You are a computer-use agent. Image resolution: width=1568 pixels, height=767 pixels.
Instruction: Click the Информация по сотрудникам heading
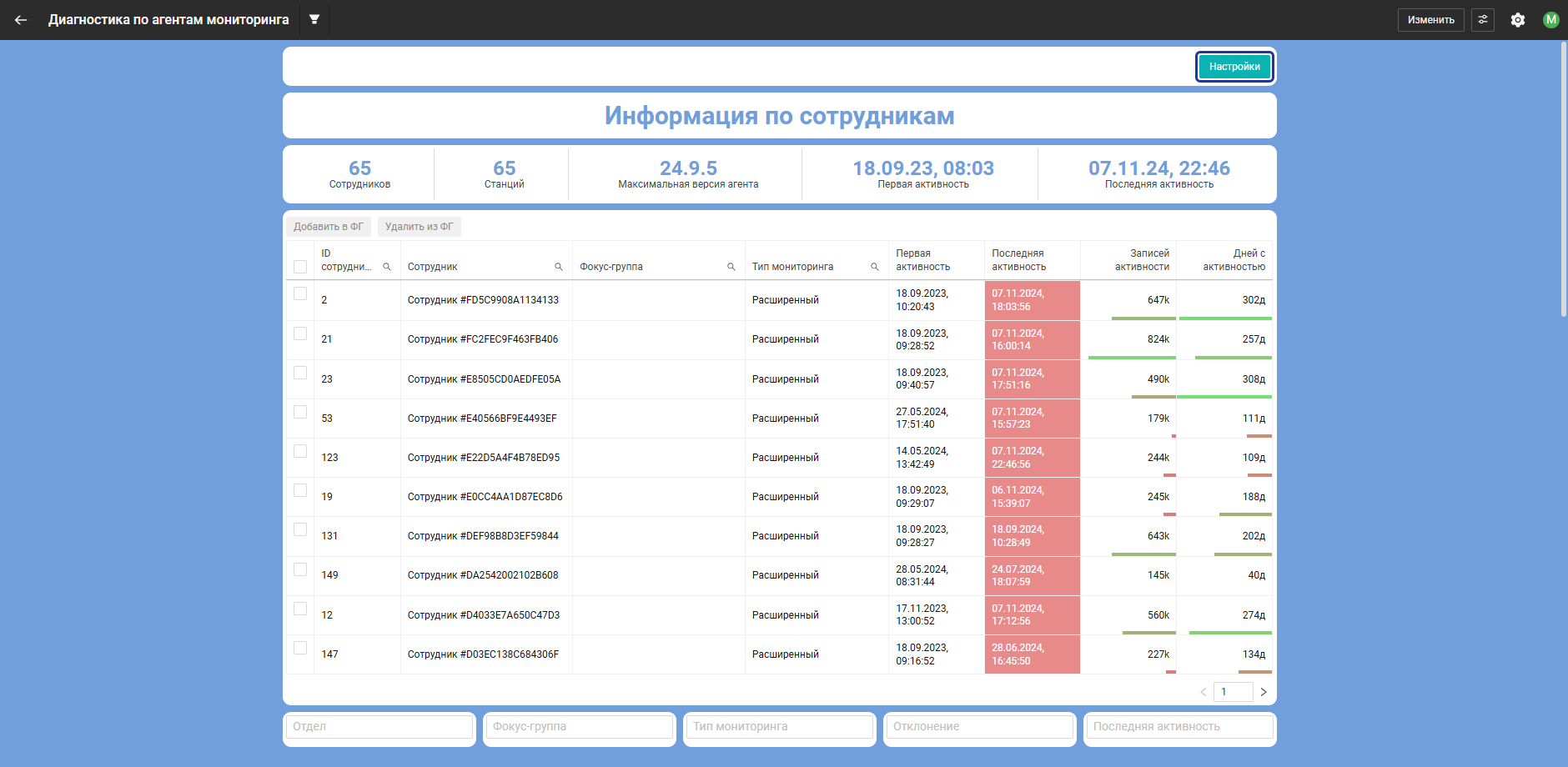tap(780, 116)
